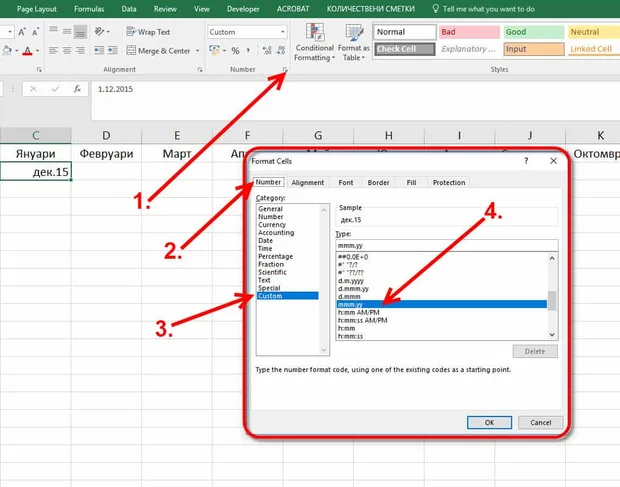The height and width of the screenshot is (487, 620).
Task: Click the Delete format button
Action: click(535, 351)
